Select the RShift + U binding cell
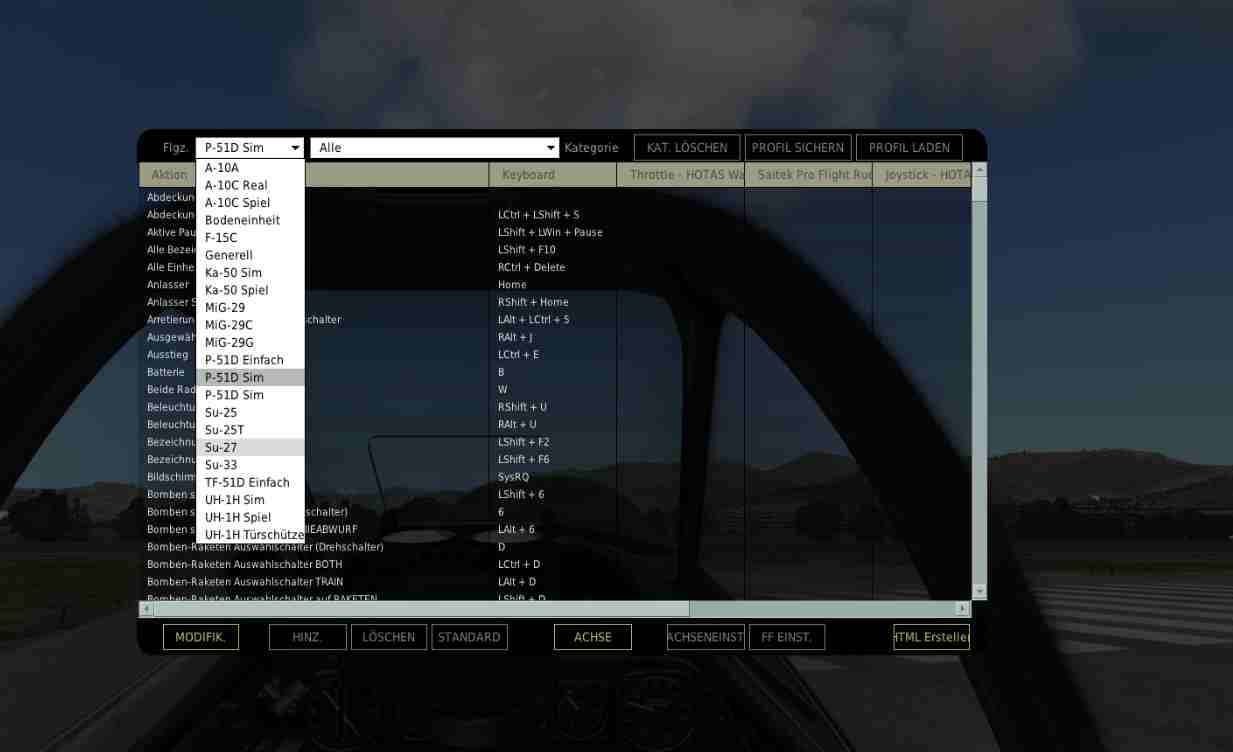The width and height of the screenshot is (1233, 752). [552, 407]
